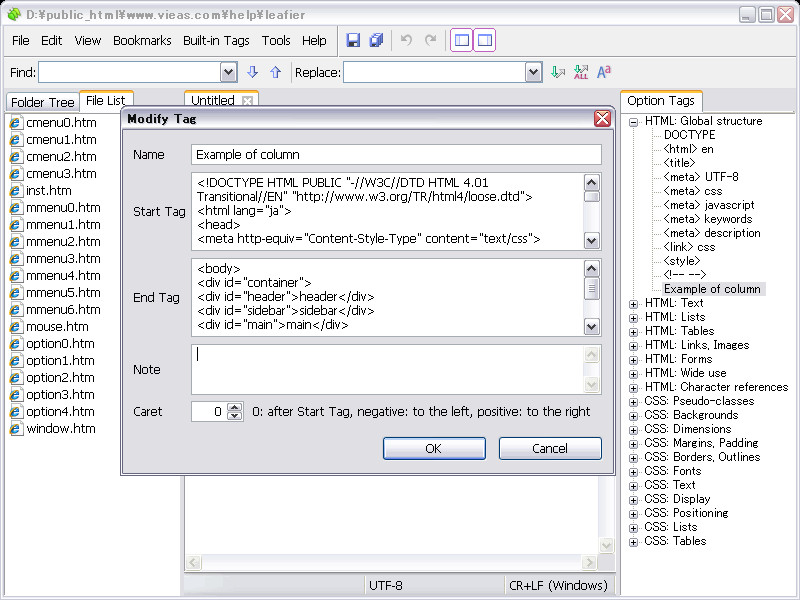Click the Replace All icon
This screenshot has width=800, height=600.
(x=581, y=72)
